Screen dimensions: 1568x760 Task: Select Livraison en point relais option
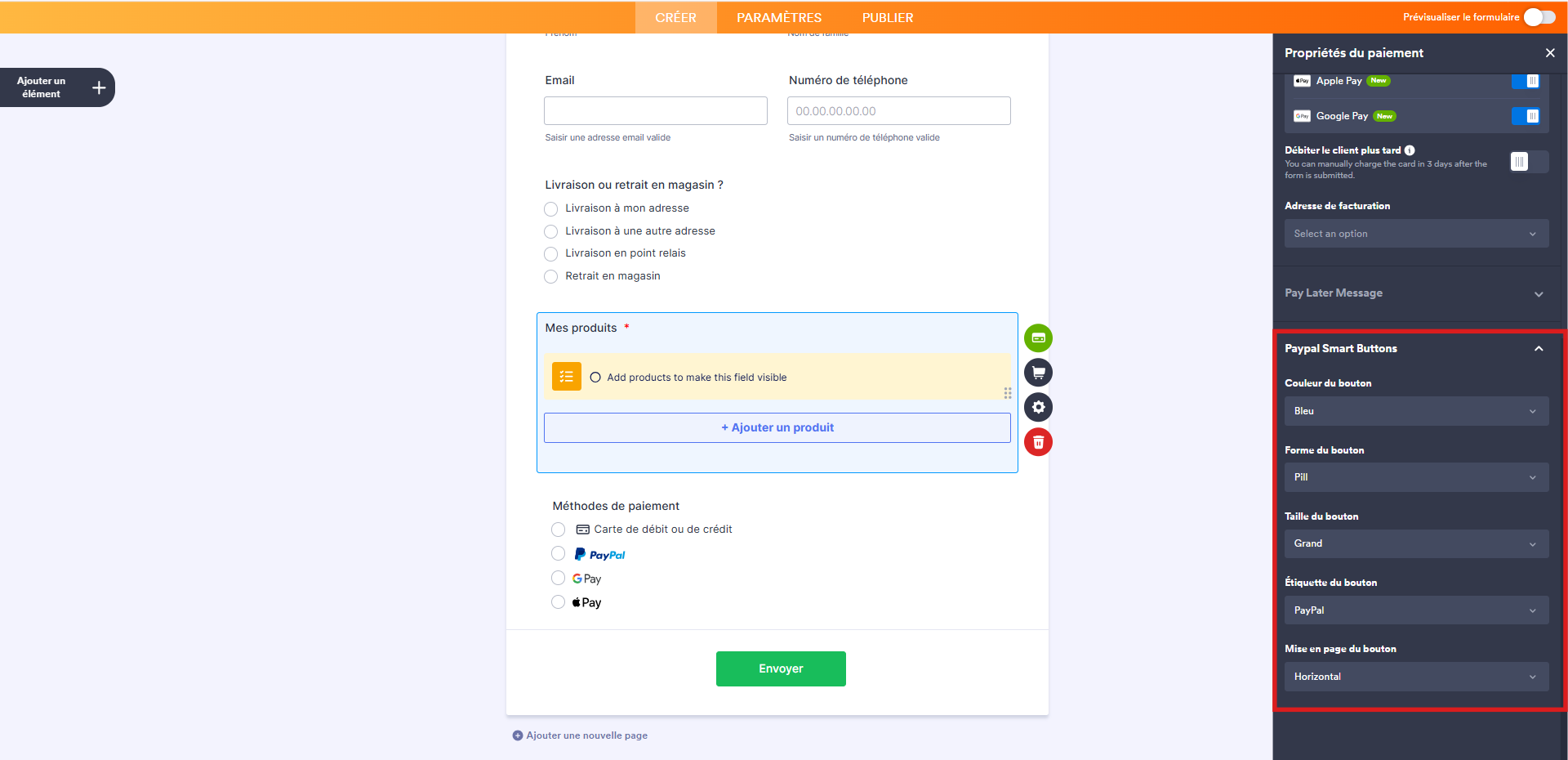[550, 253]
